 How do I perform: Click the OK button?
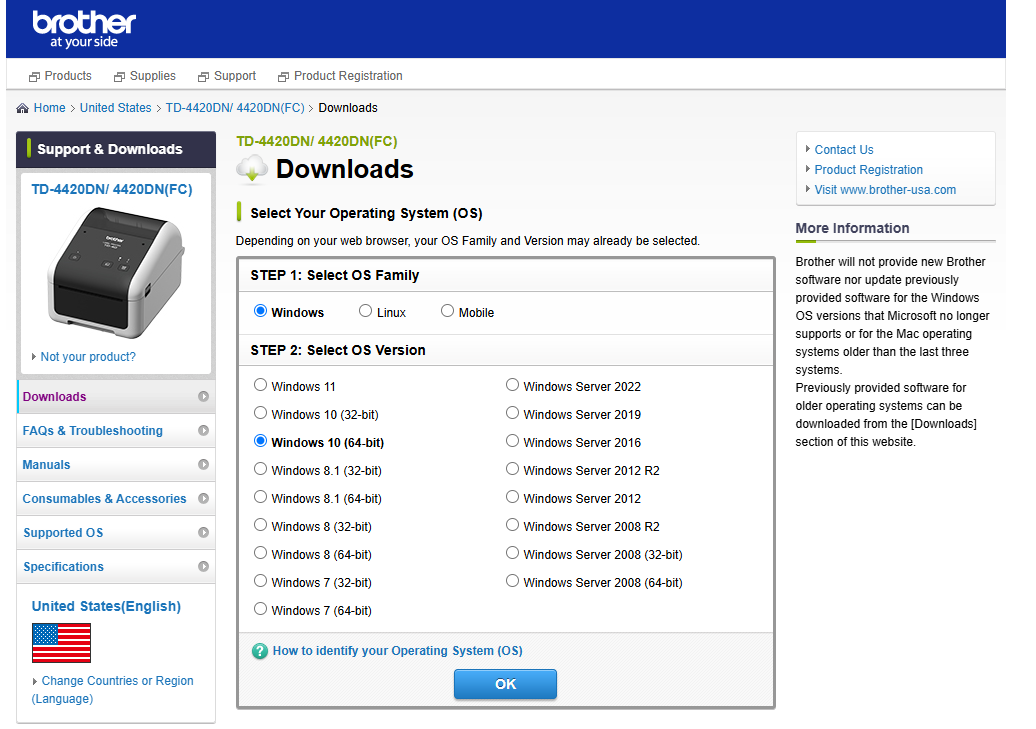[x=505, y=684]
